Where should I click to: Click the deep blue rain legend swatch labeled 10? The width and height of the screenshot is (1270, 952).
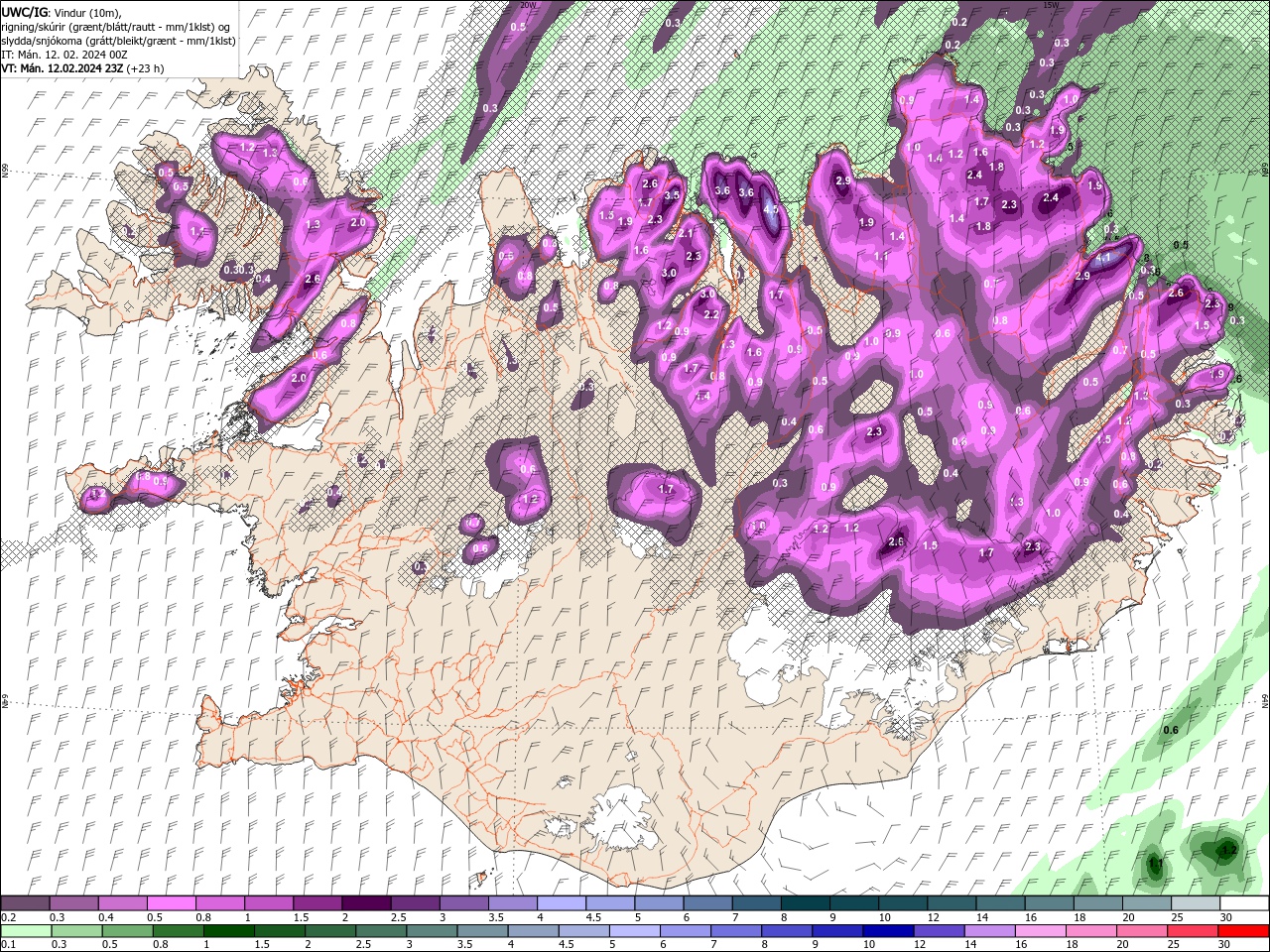coord(888,931)
